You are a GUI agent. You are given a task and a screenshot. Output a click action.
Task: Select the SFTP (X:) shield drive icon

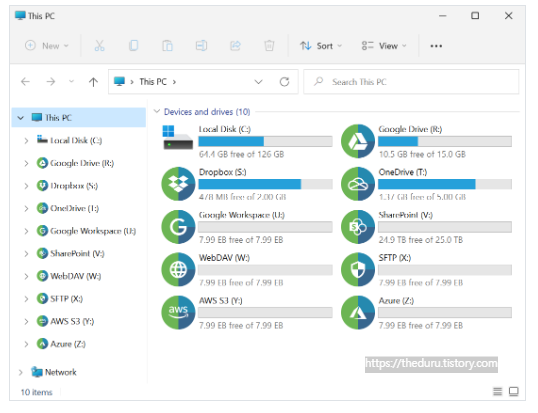pyautogui.click(x=358, y=270)
